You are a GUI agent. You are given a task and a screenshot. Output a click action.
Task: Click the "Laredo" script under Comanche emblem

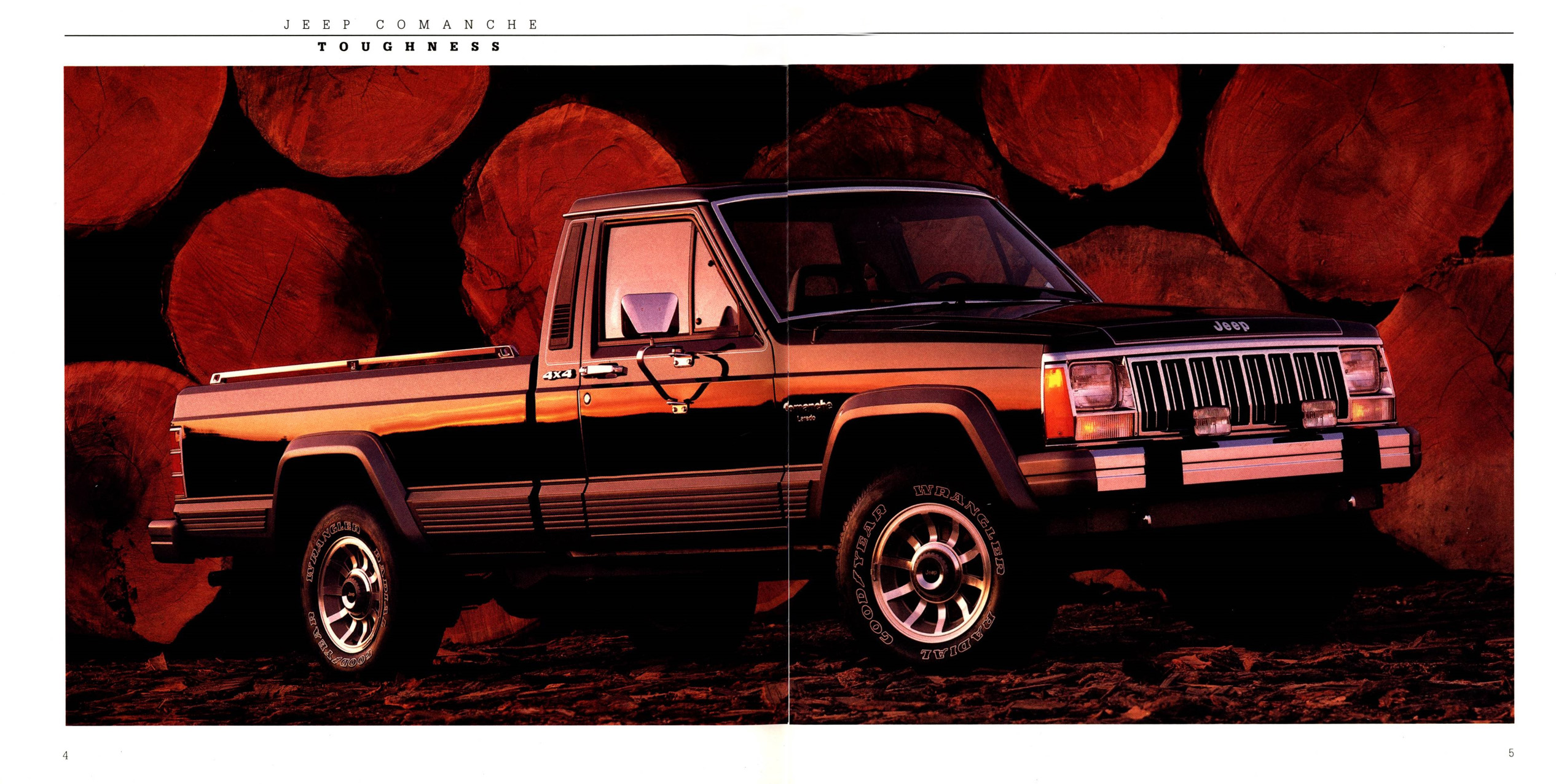(806, 418)
